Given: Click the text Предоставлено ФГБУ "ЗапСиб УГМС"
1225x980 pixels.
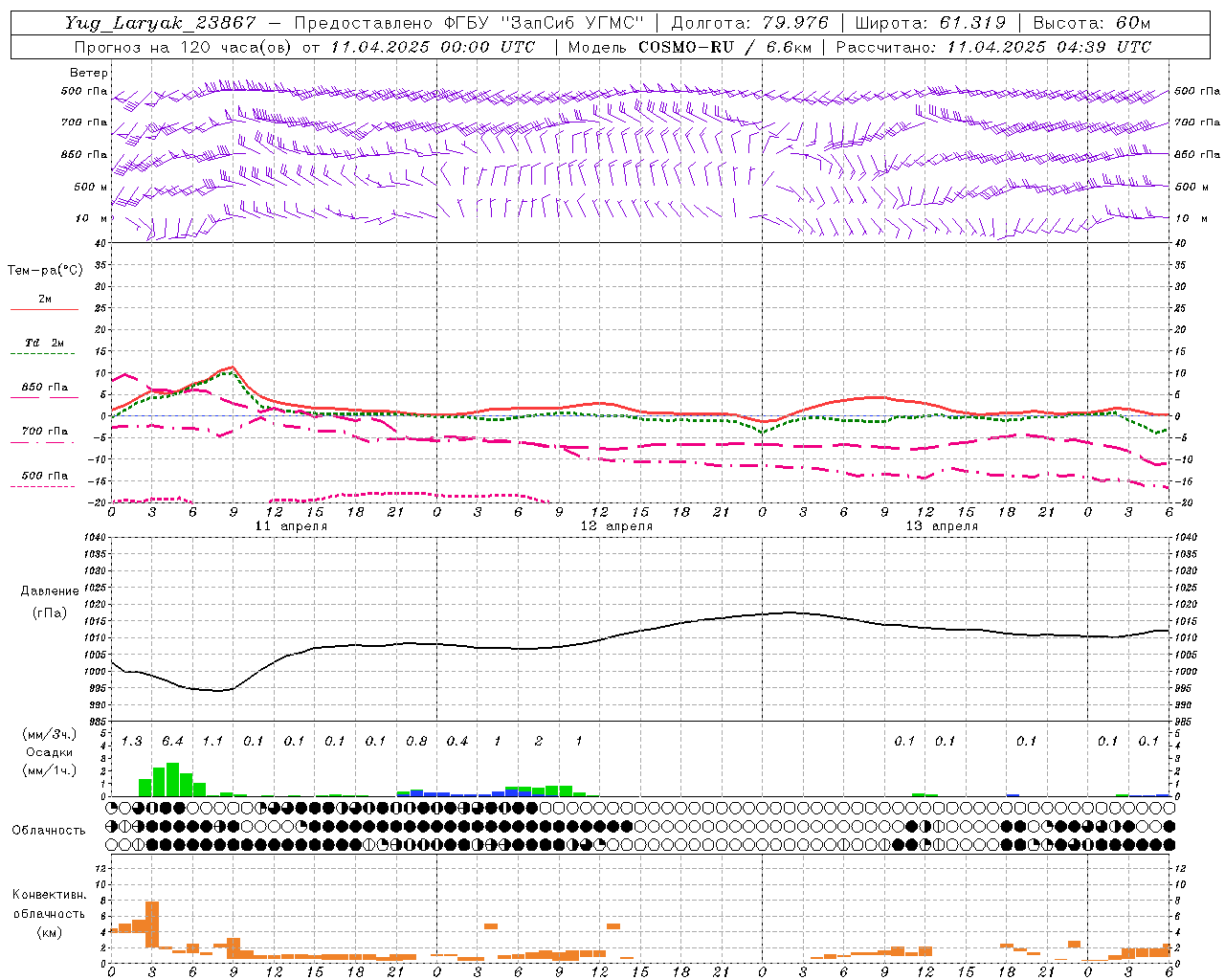Looking at the screenshot, I should point(469,23).
